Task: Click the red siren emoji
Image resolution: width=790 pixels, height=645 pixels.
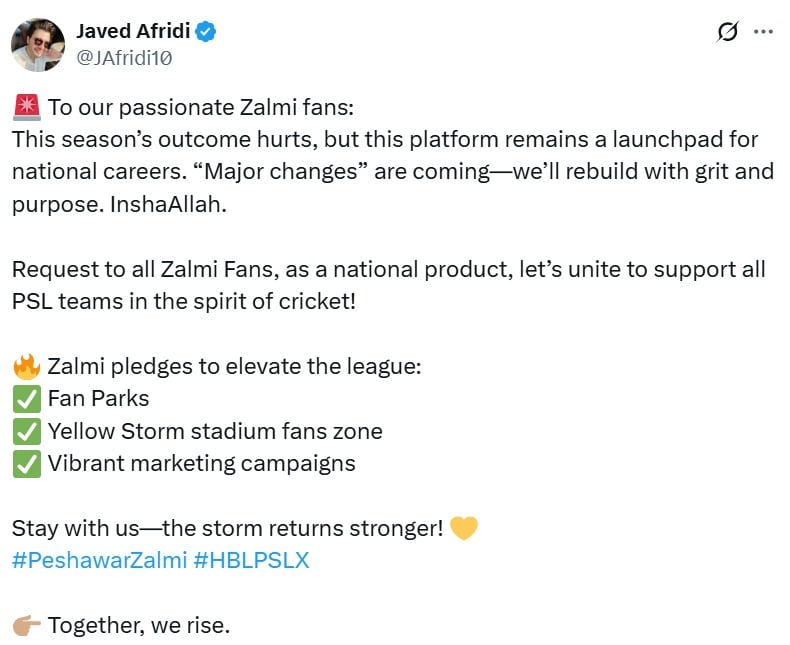Action: [27, 107]
